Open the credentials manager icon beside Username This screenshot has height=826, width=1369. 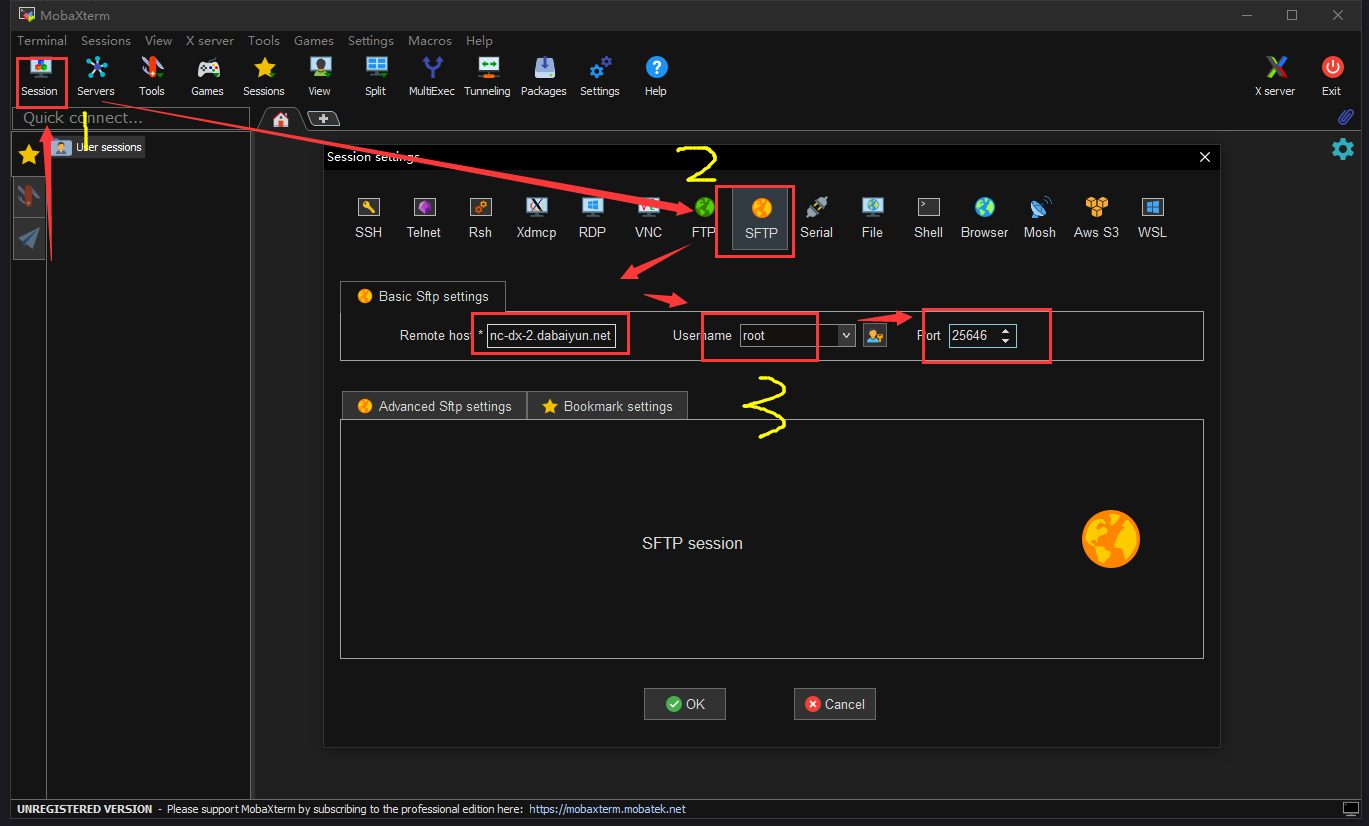(x=875, y=335)
